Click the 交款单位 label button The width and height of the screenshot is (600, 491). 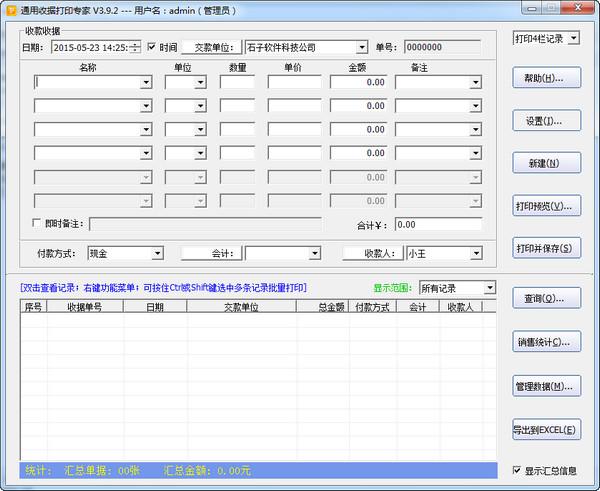click(x=211, y=47)
